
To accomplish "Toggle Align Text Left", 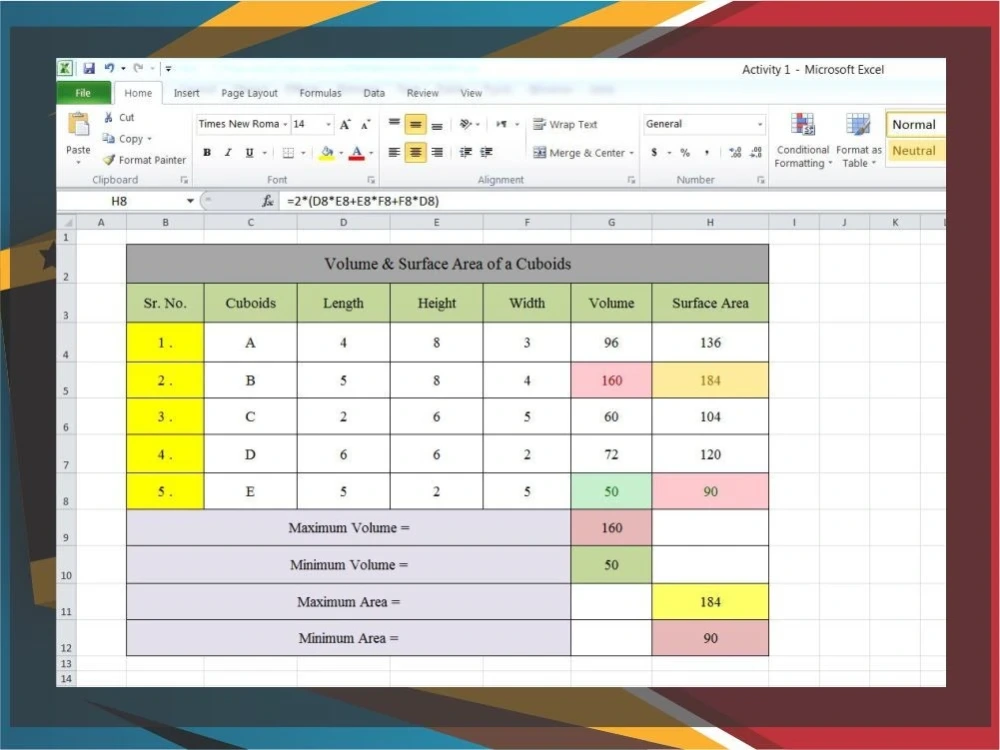I will point(395,152).
